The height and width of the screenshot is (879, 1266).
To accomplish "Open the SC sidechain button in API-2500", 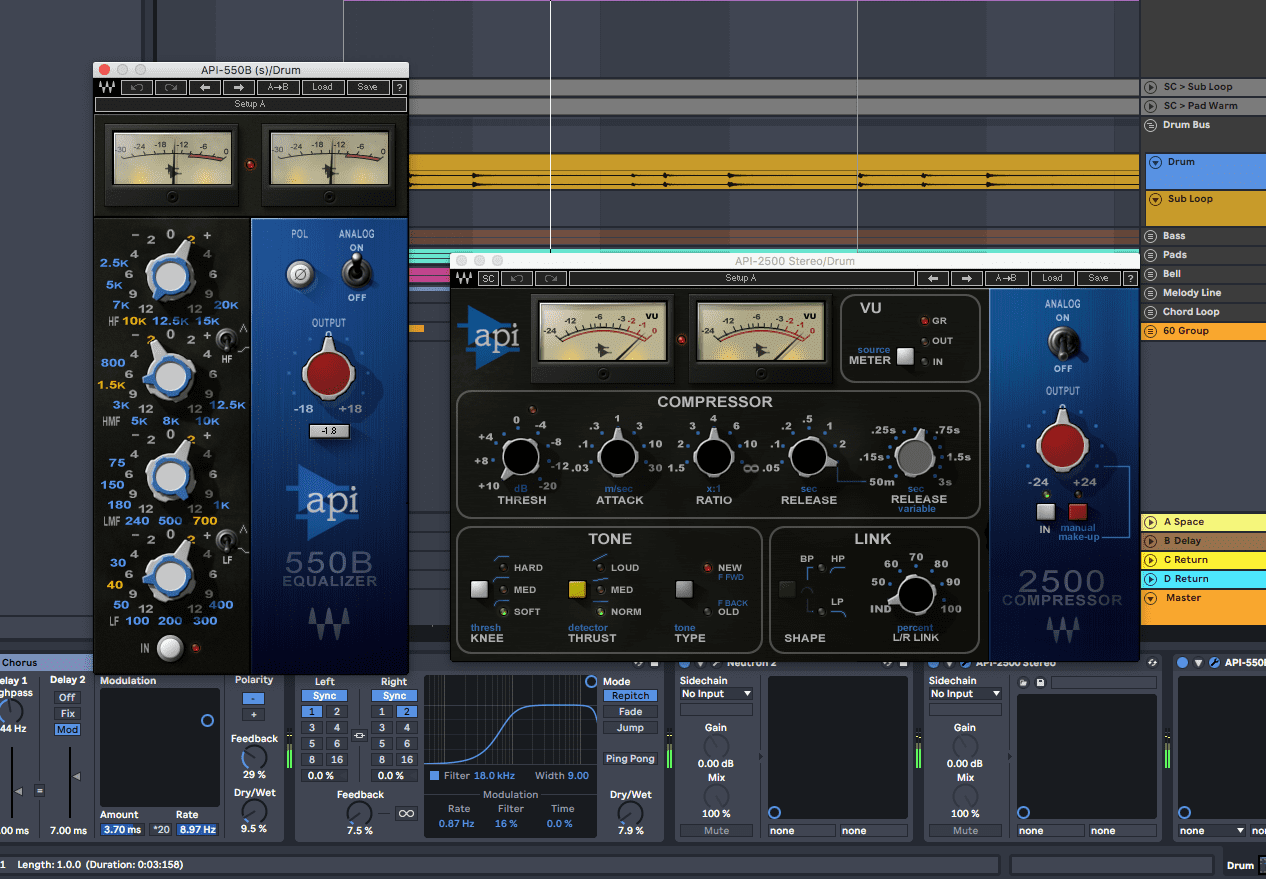I will pyautogui.click(x=488, y=278).
